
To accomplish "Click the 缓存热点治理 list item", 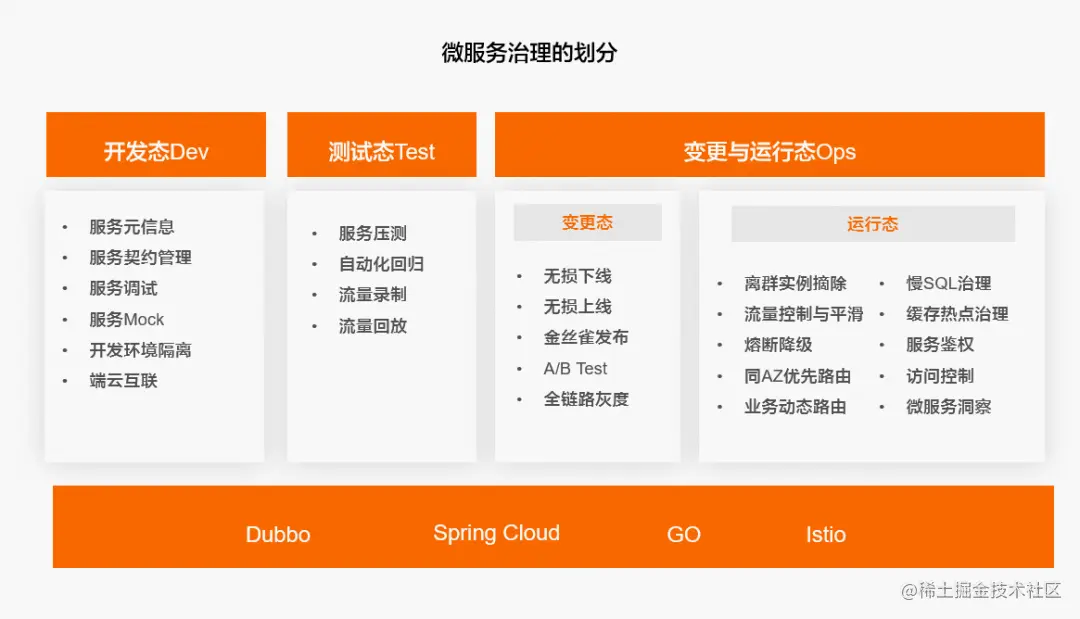I will (x=957, y=314).
